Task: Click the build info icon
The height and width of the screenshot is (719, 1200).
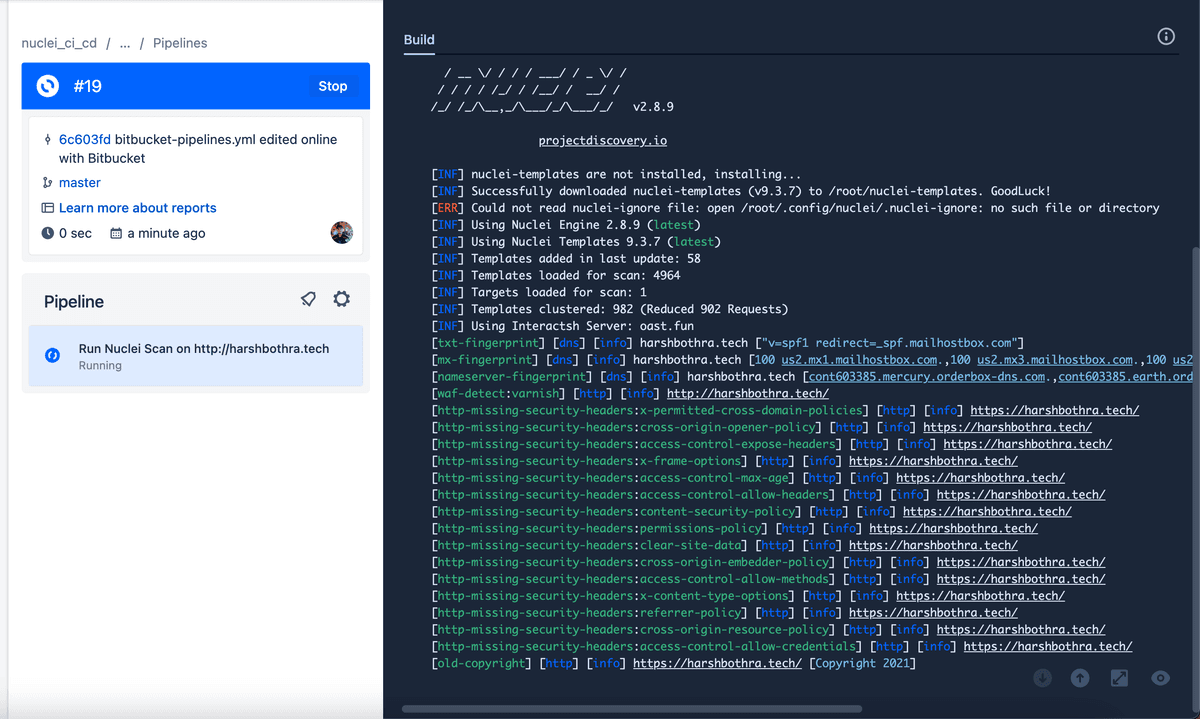Action: click(1166, 36)
